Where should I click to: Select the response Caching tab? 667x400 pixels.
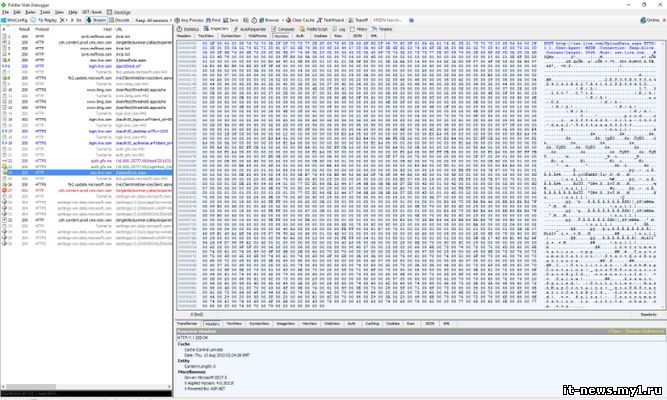pos(372,324)
